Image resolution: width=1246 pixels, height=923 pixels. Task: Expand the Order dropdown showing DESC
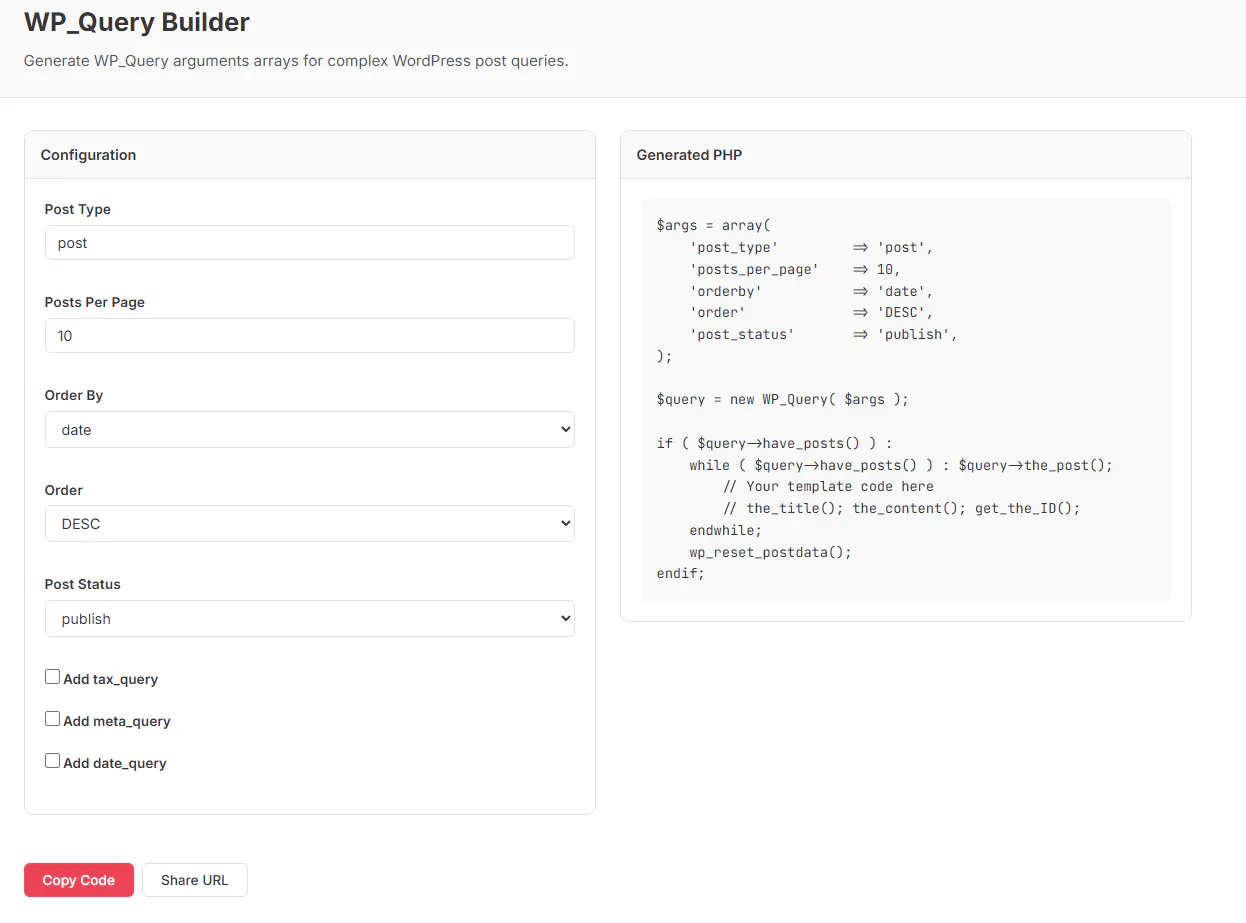click(x=310, y=524)
